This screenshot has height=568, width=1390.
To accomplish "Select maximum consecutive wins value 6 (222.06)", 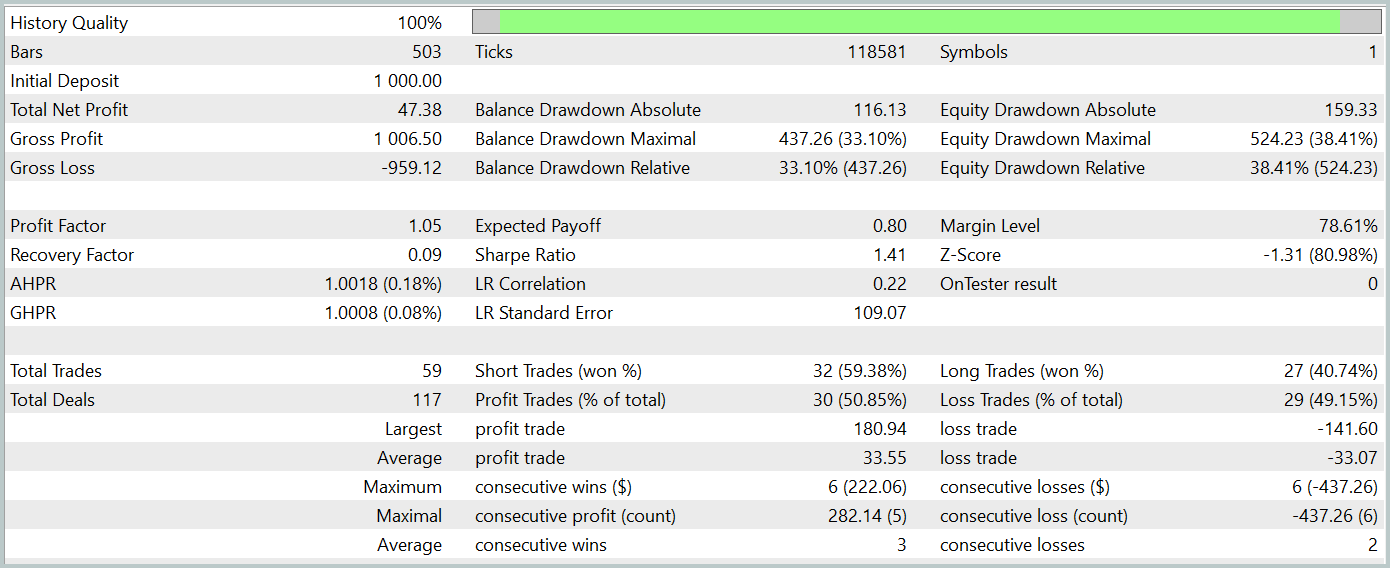I will 866,487.
